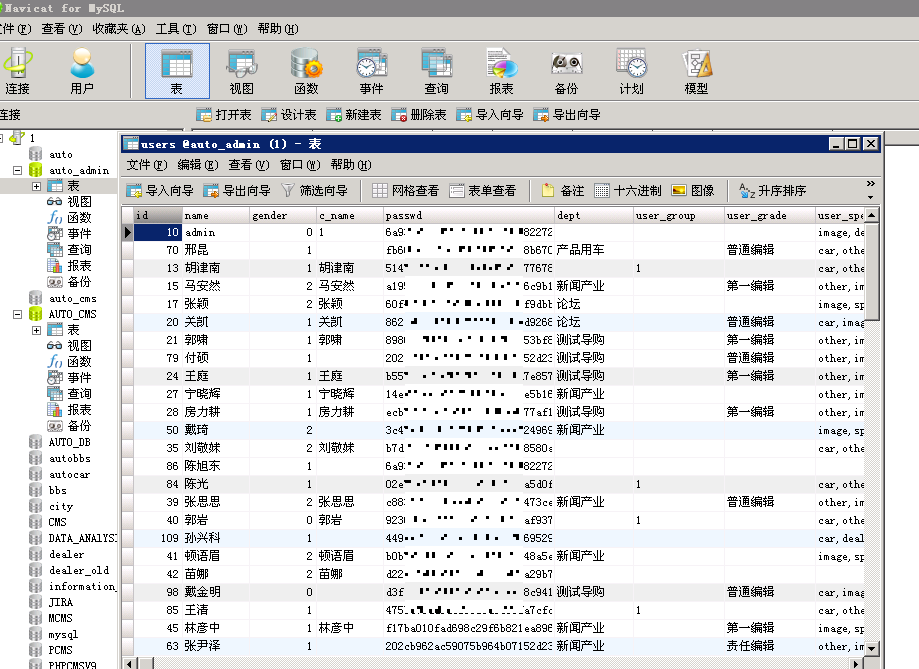Select autobbs database in tree
Viewport: 919px width, 669px height.
point(70,459)
